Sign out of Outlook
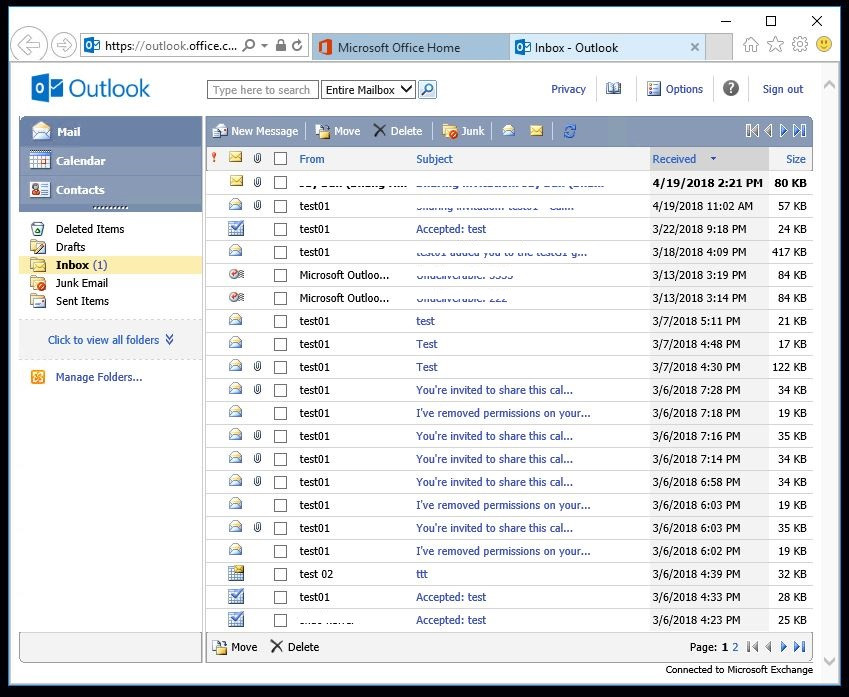Image resolution: width=849 pixels, height=697 pixels. pyautogui.click(x=782, y=89)
